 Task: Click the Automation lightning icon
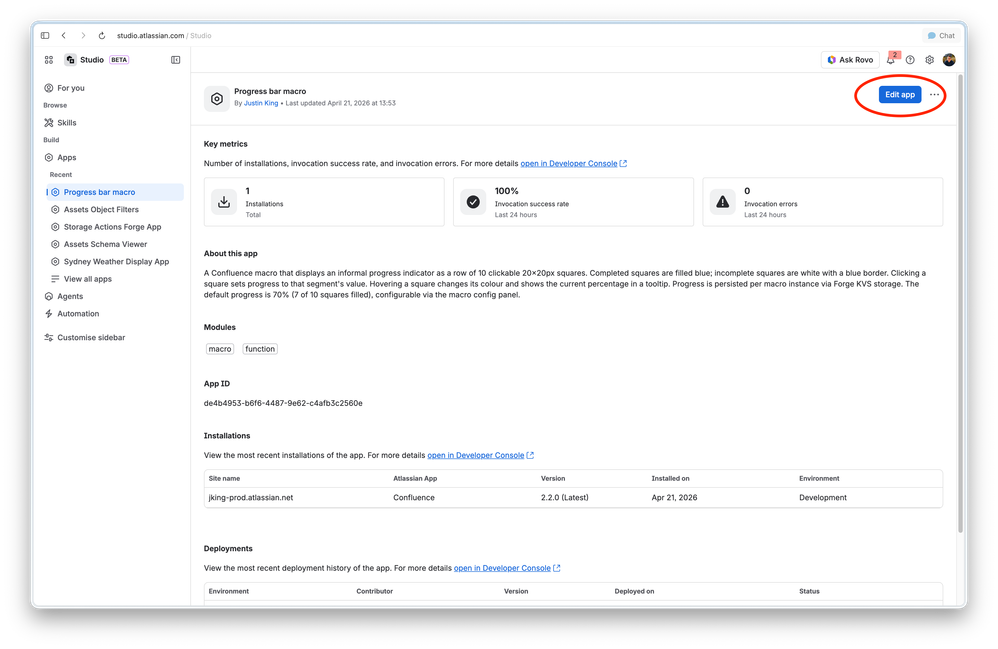point(48,314)
